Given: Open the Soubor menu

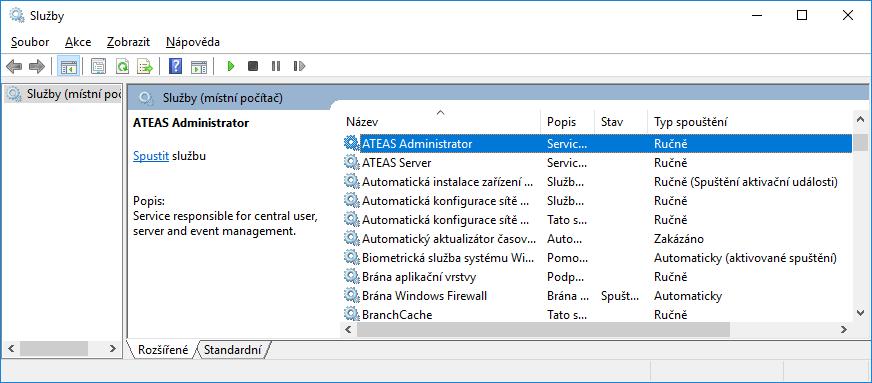Looking at the screenshot, I should 30,42.
